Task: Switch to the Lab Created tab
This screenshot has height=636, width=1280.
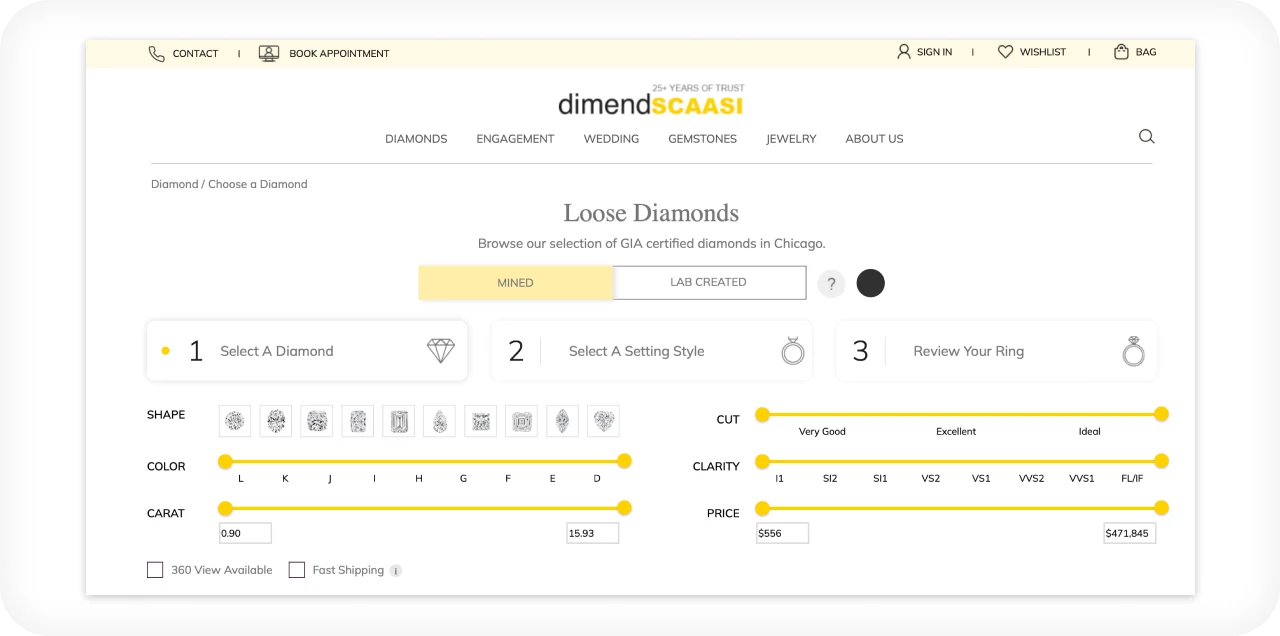Action: [709, 282]
